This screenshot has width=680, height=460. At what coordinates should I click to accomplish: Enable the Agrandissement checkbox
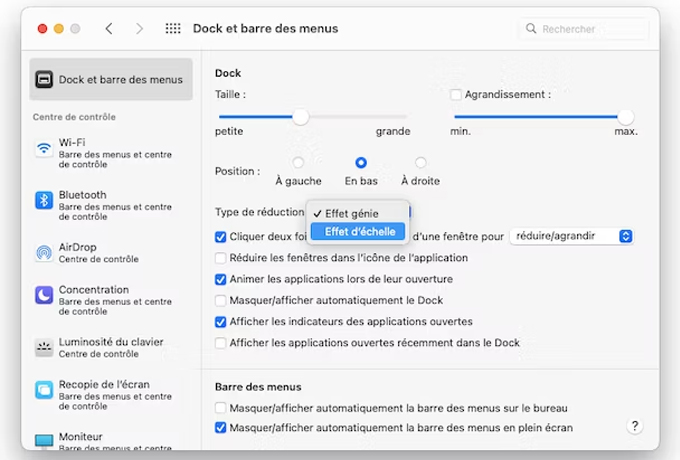tap(456, 95)
